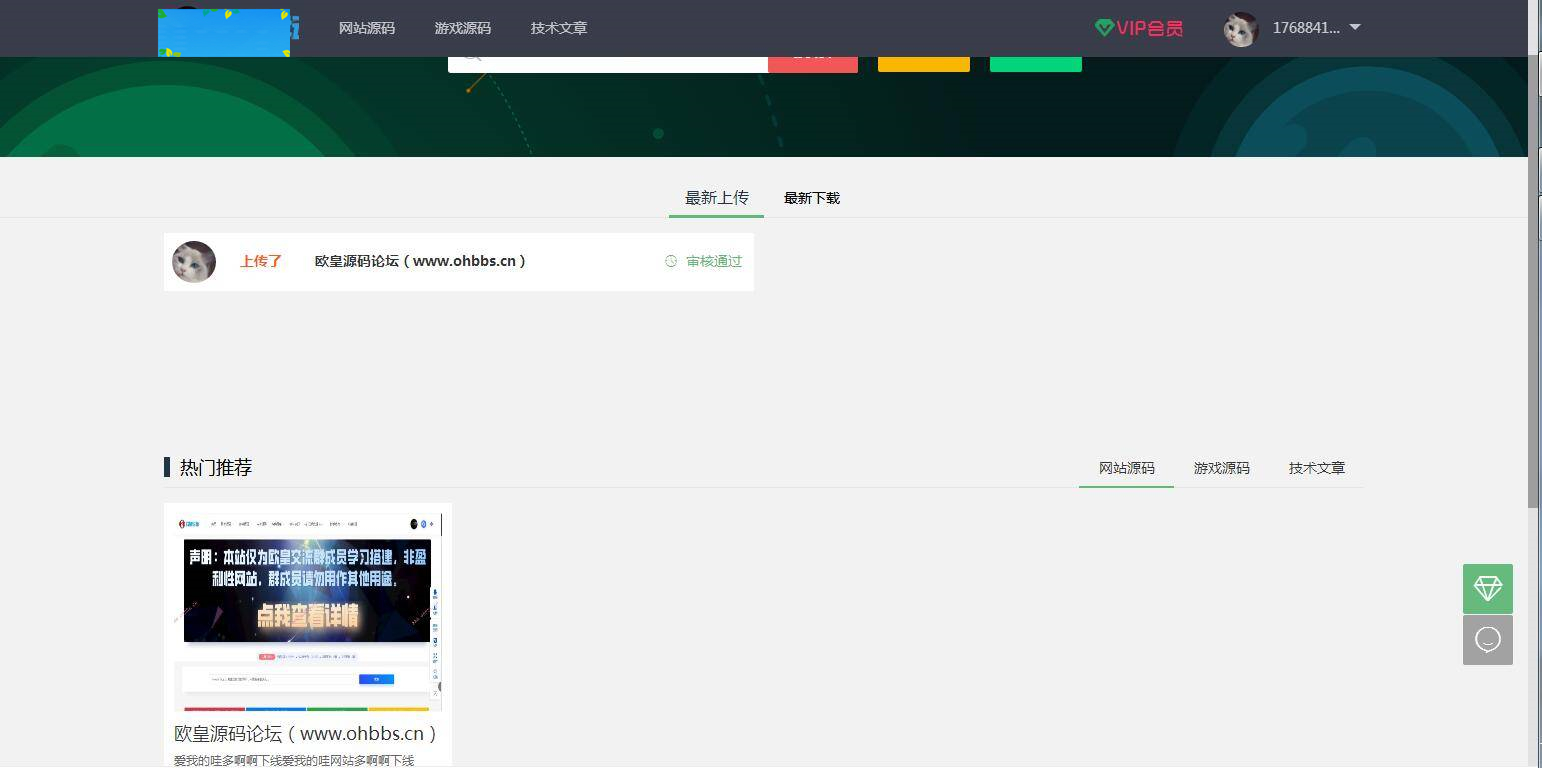Select 游戏源码 tab under 热门推荐
Screen dimensions: 1542x768
(1221, 468)
